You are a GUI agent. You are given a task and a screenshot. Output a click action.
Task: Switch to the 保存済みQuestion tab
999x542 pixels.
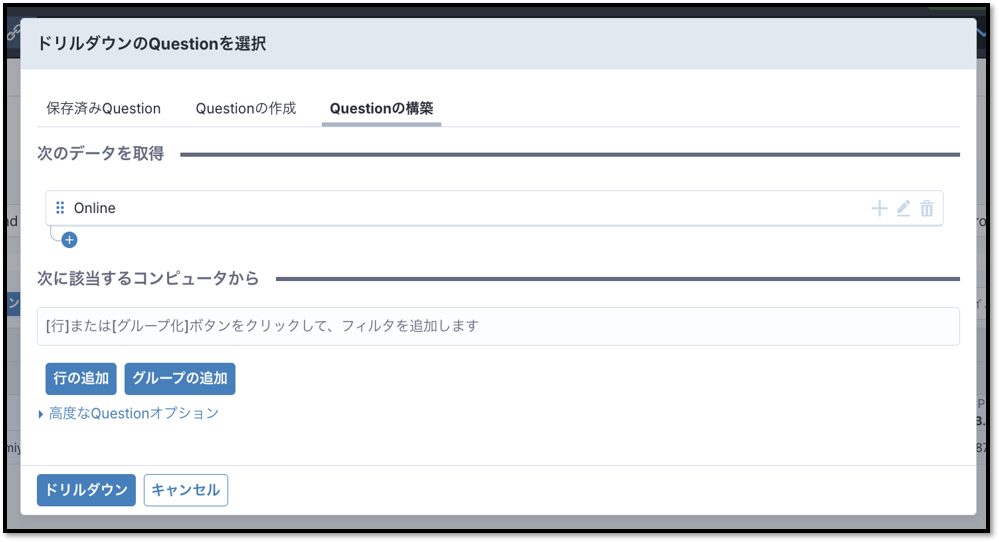point(103,108)
